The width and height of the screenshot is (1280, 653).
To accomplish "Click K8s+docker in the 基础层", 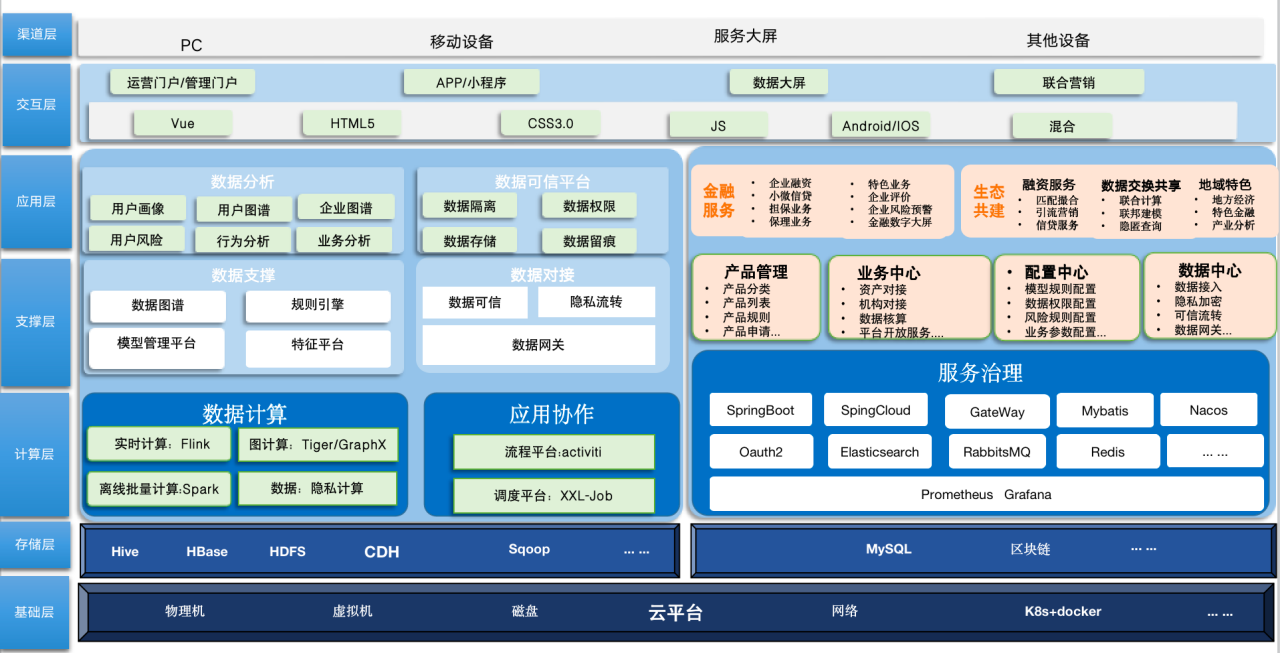I will pyautogui.click(x=1063, y=611).
